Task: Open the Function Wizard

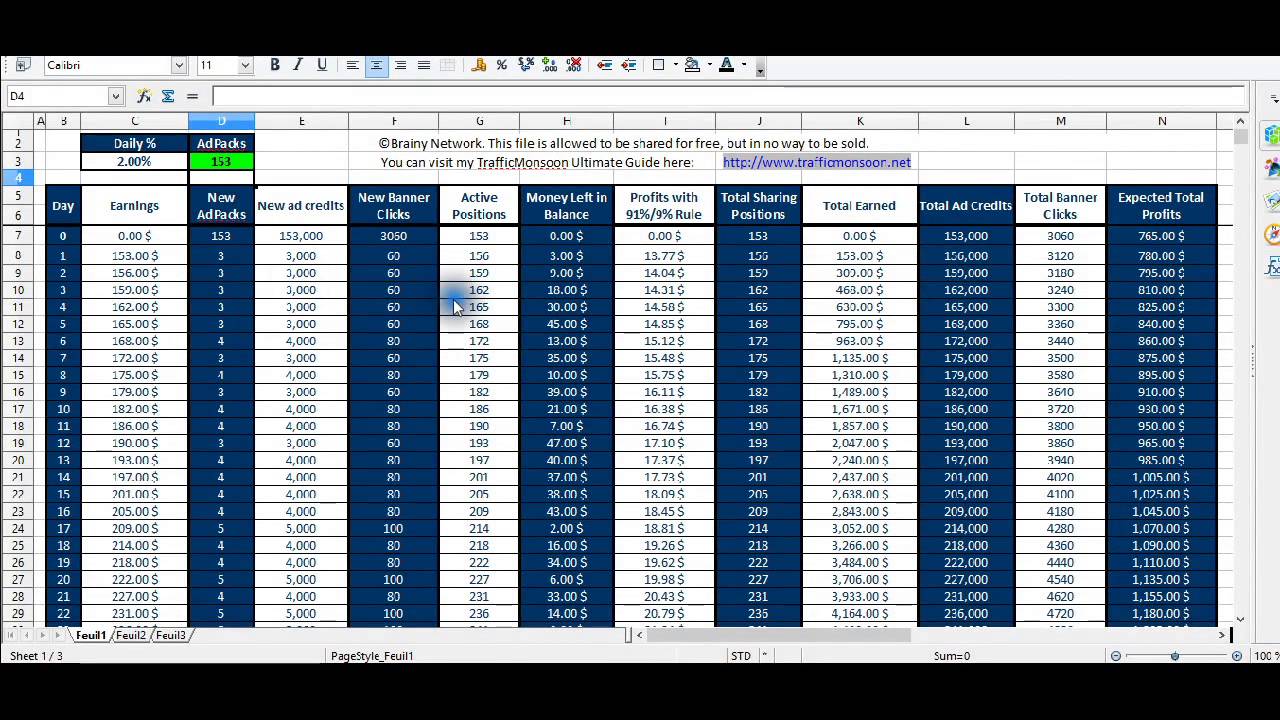Action: (x=144, y=96)
